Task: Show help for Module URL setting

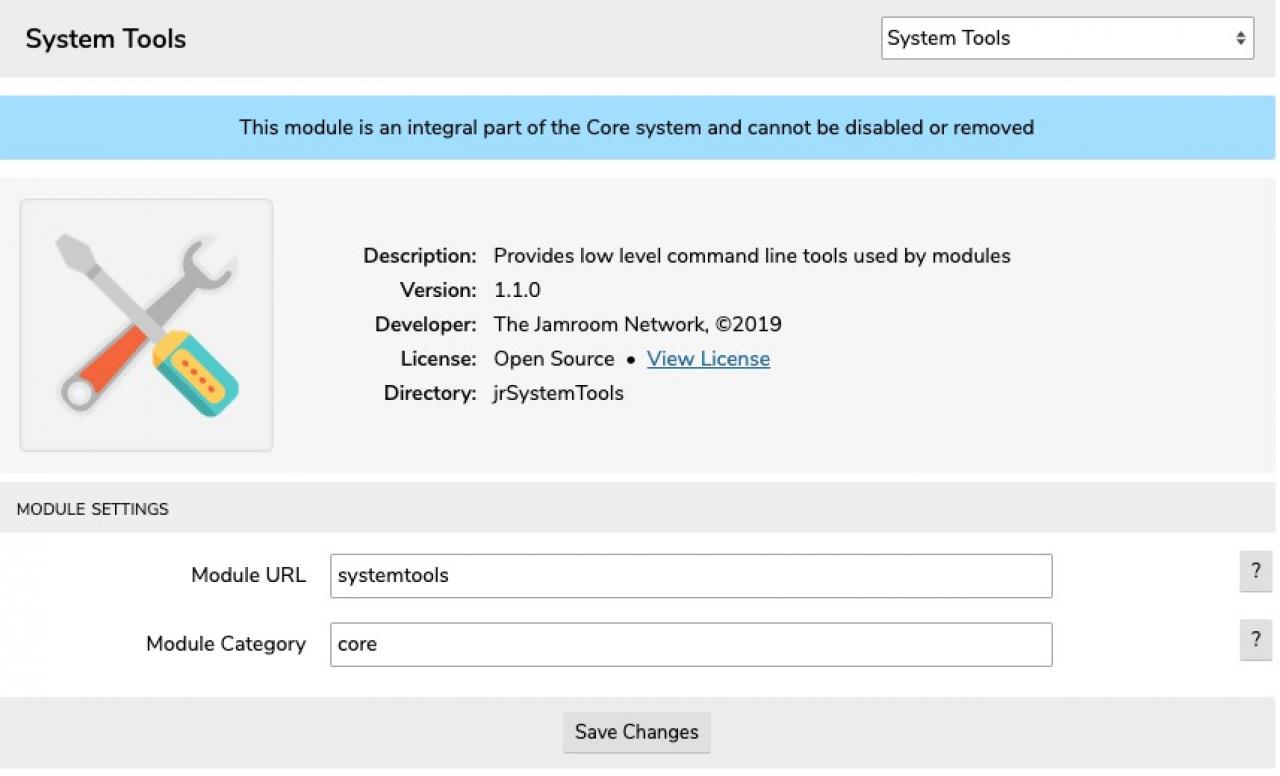Action: pyautogui.click(x=1255, y=571)
